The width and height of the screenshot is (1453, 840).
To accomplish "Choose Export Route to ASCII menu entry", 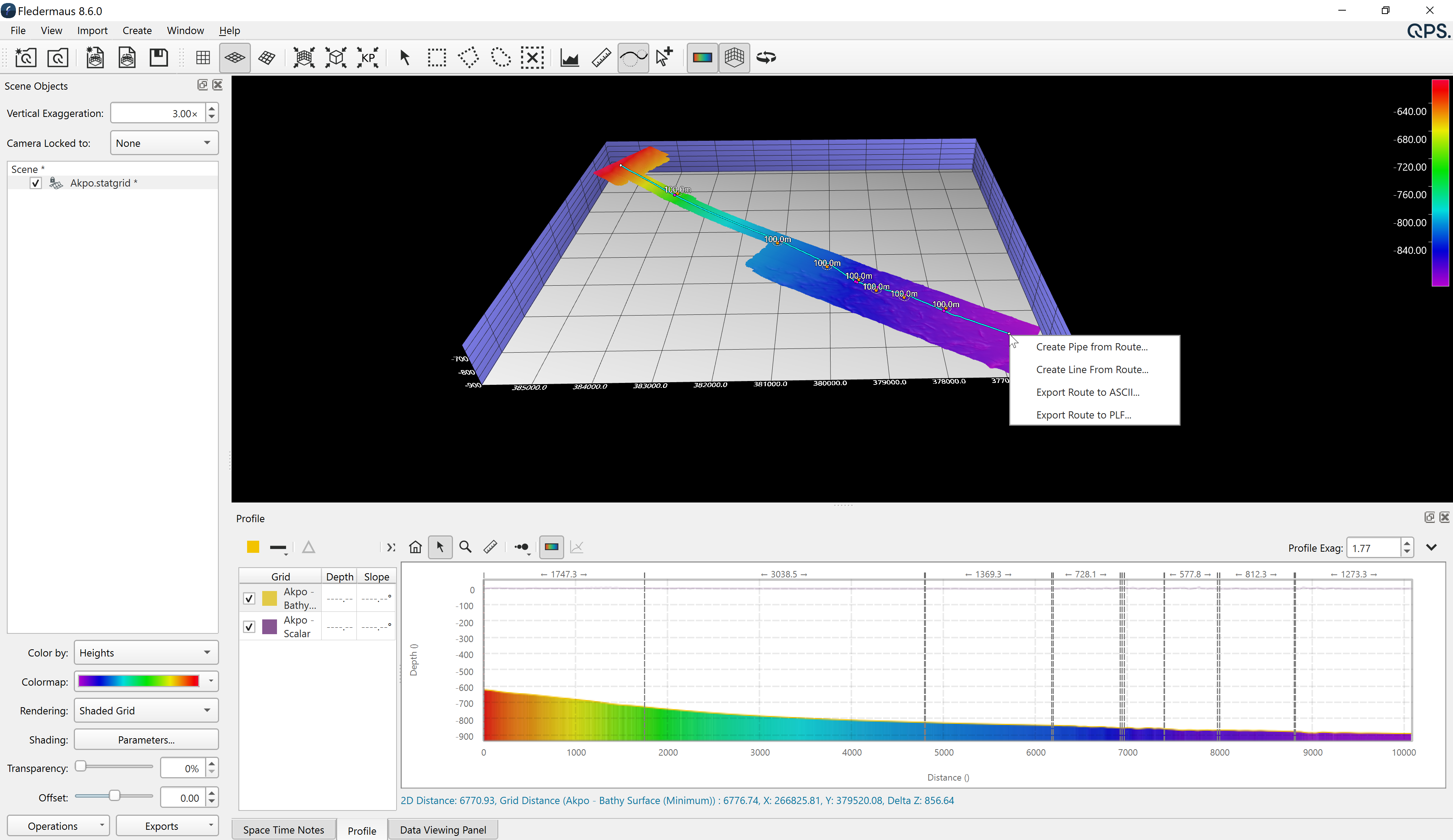I will click(1087, 392).
